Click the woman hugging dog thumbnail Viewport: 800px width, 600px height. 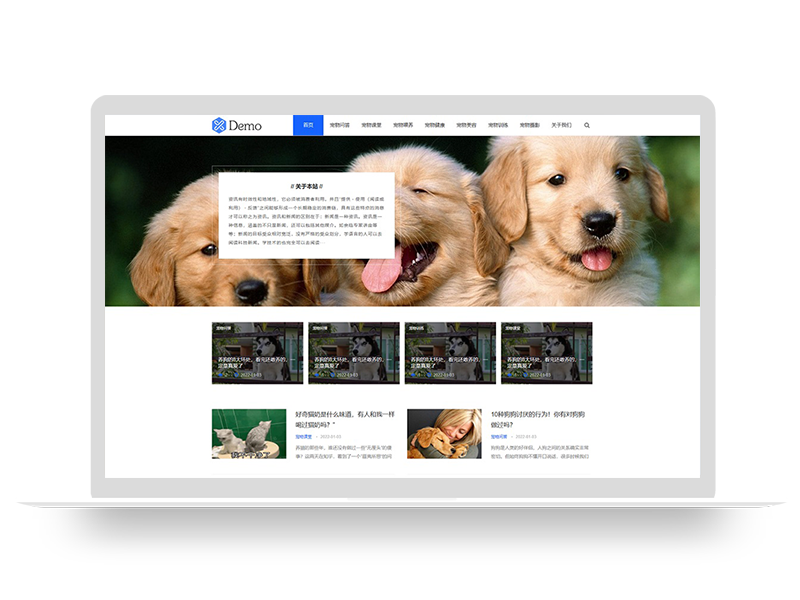tap(444, 433)
